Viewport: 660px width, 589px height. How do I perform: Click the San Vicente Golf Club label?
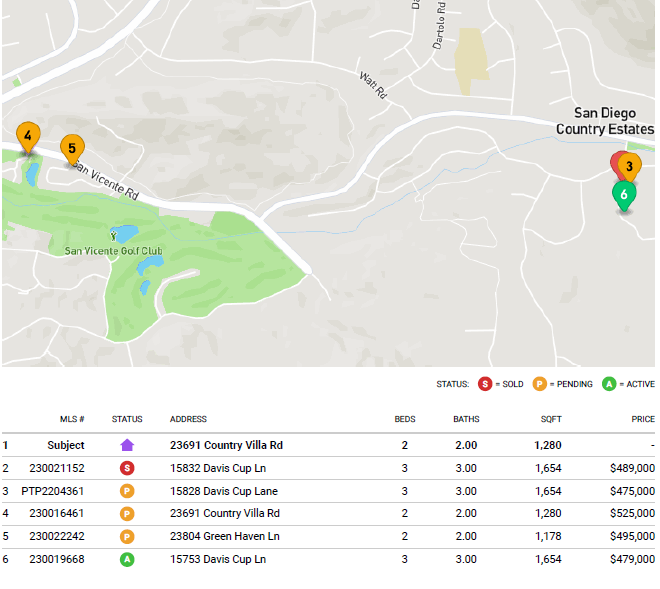coord(113,251)
